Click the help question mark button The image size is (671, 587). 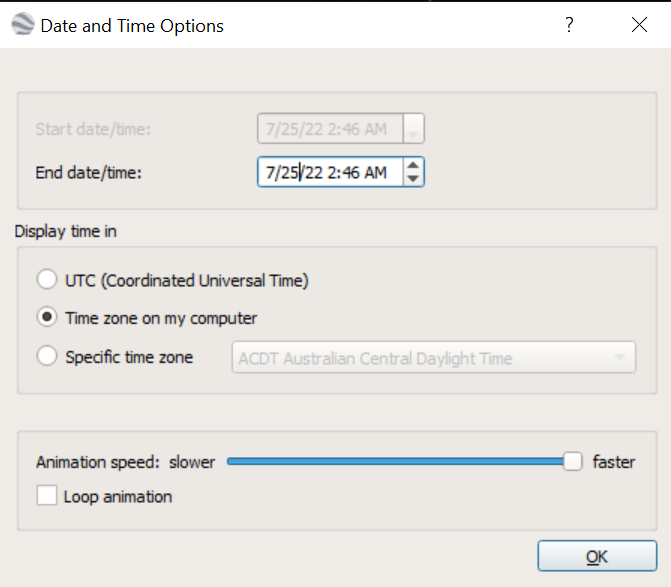click(x=569, y=25)
